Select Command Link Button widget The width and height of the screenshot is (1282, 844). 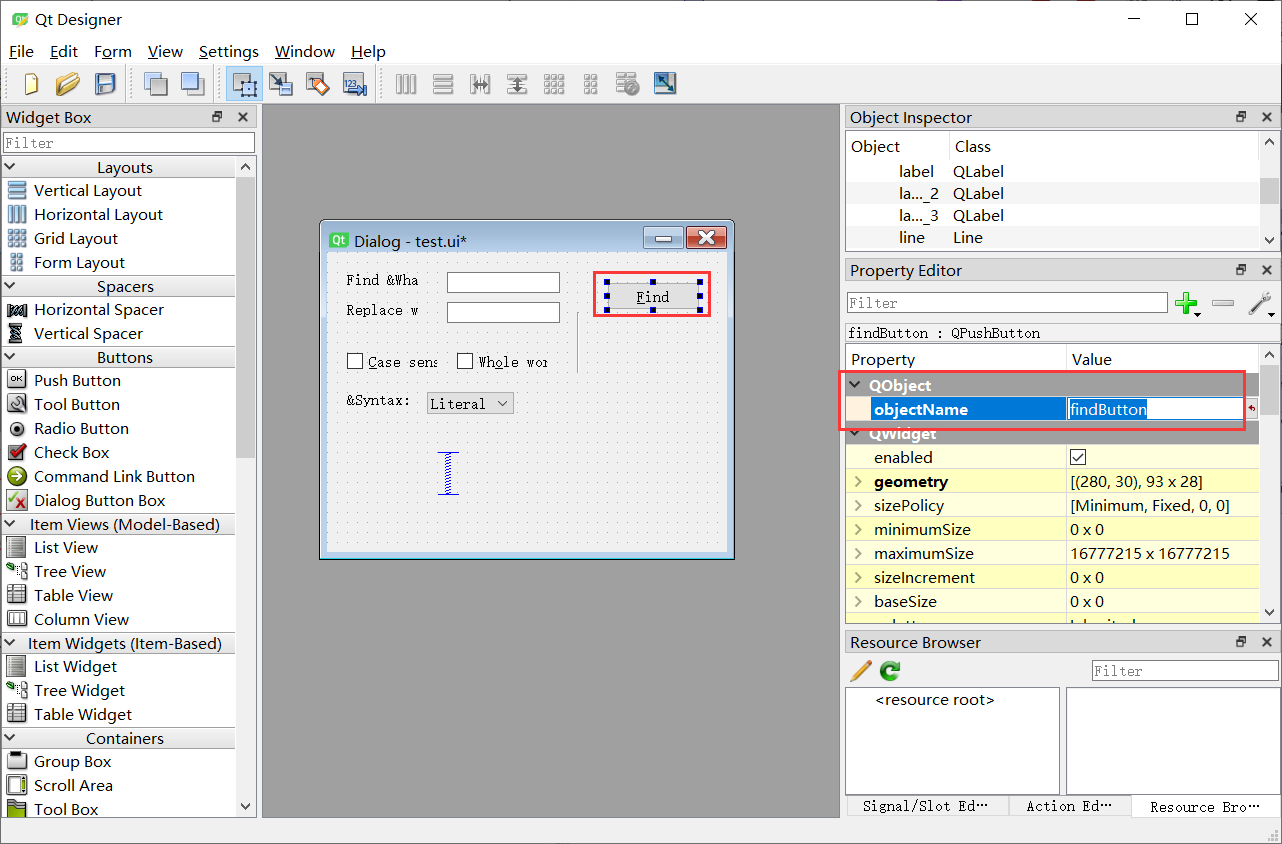tap(114, 476)
